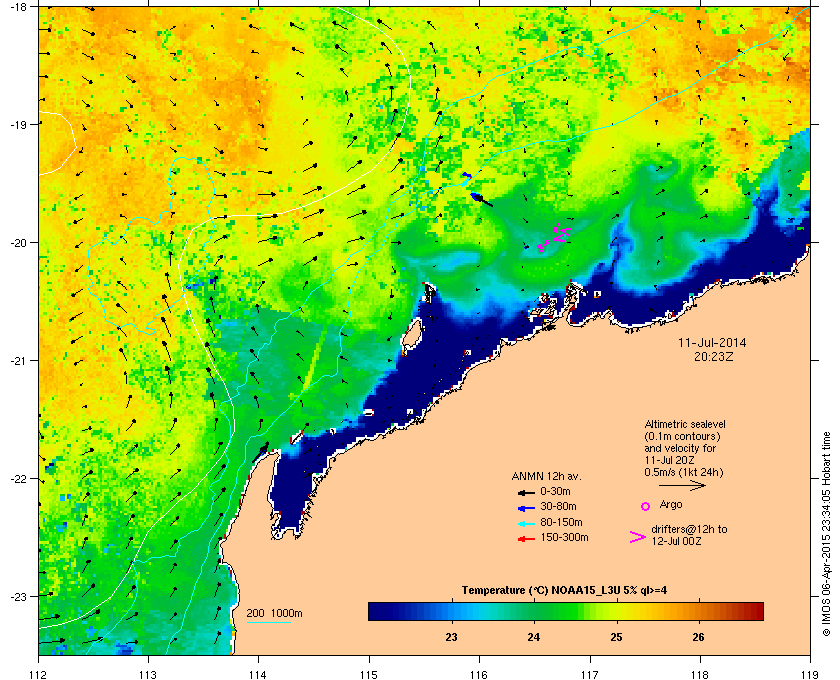
Task: Click the magenta Argo circle symbol
Action: (x=646, y=506)
